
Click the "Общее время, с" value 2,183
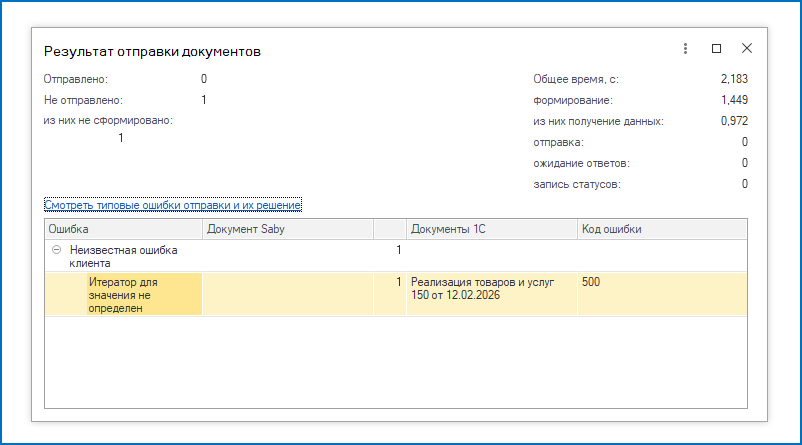click(733, 79)
